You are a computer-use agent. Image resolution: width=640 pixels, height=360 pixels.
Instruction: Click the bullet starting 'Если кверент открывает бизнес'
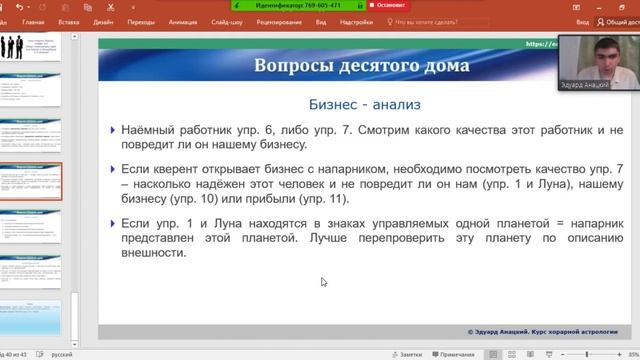(x=372, y=184)
